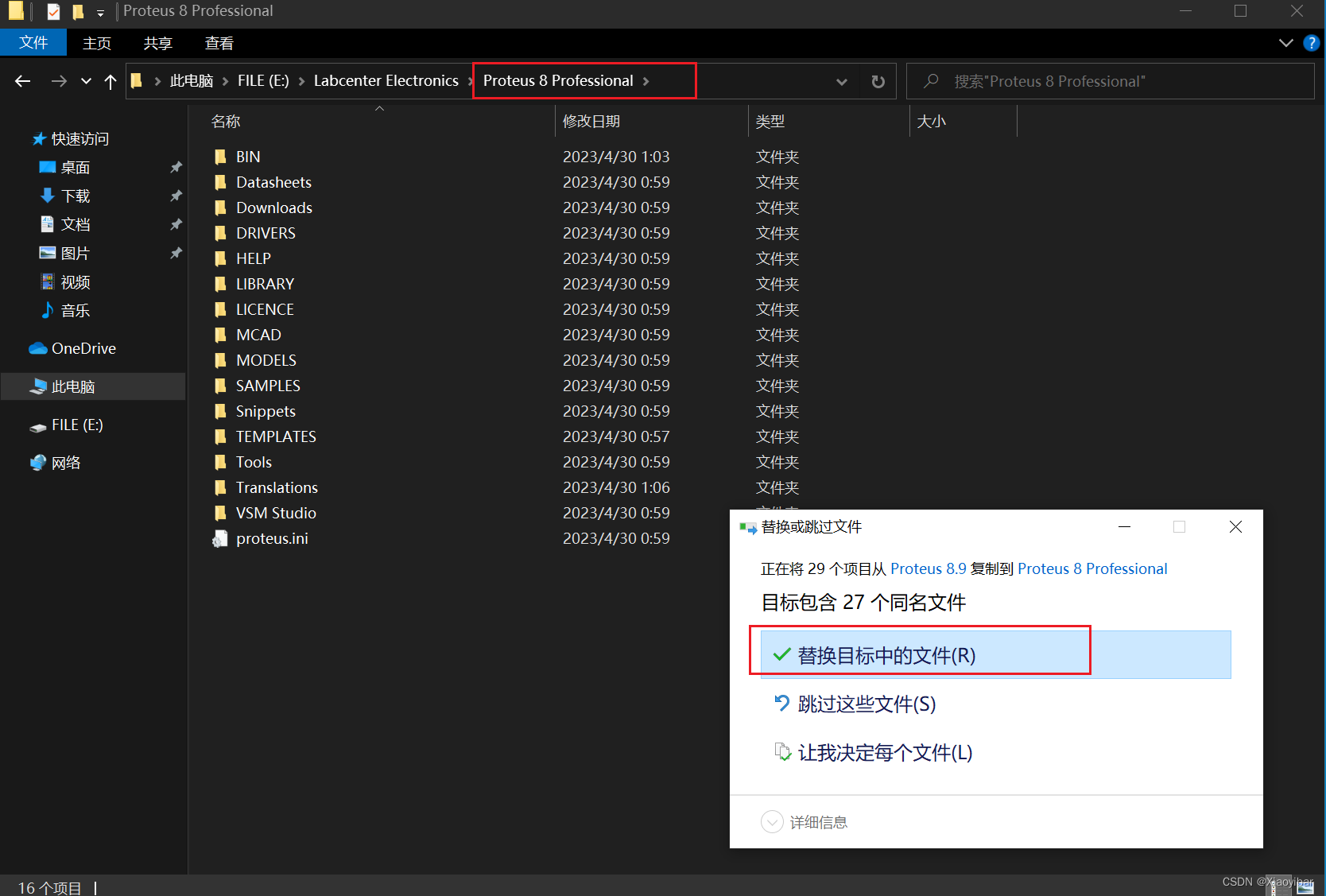Expand the ribbon with the chevron

coord(1286,43)
